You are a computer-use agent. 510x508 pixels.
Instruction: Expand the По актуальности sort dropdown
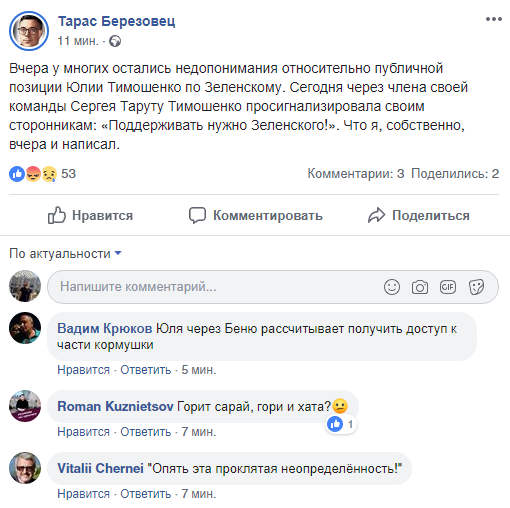tap(65, 254)
